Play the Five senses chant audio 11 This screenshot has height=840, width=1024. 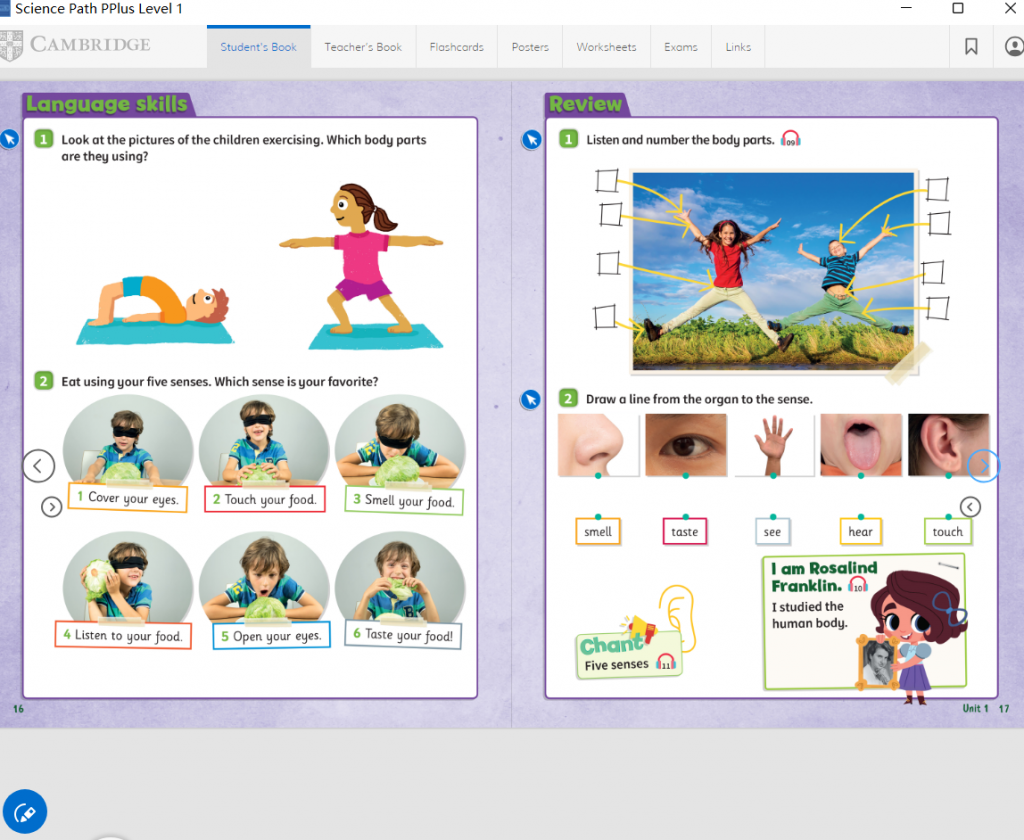click(x=666, y=663)
